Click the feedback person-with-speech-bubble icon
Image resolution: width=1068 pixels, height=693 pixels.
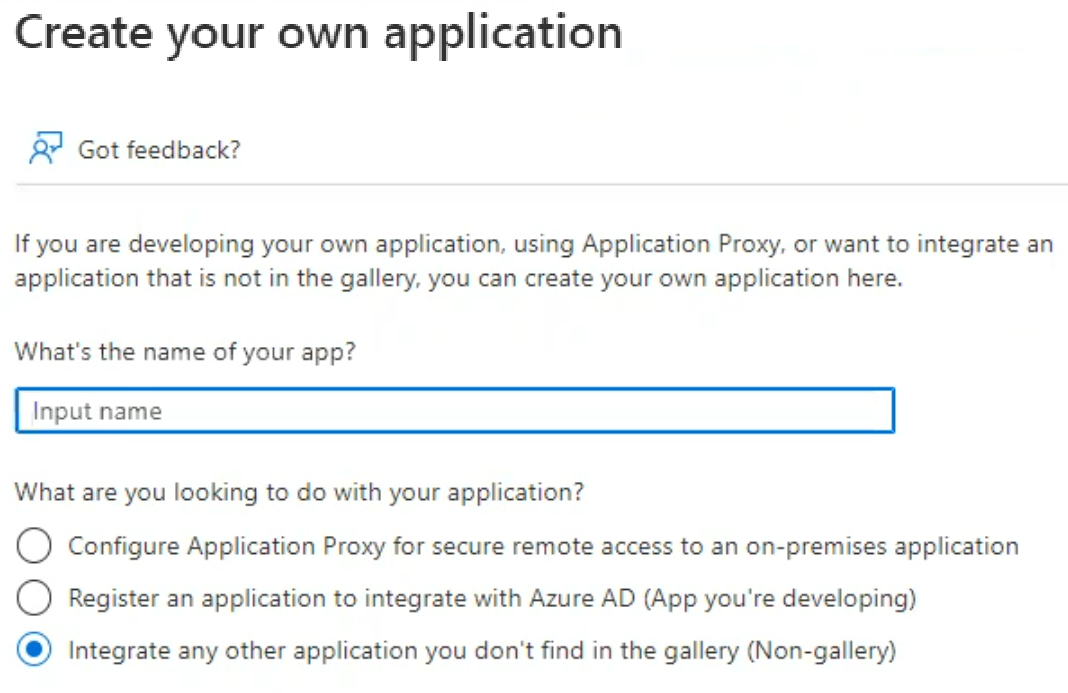(45, 148)
